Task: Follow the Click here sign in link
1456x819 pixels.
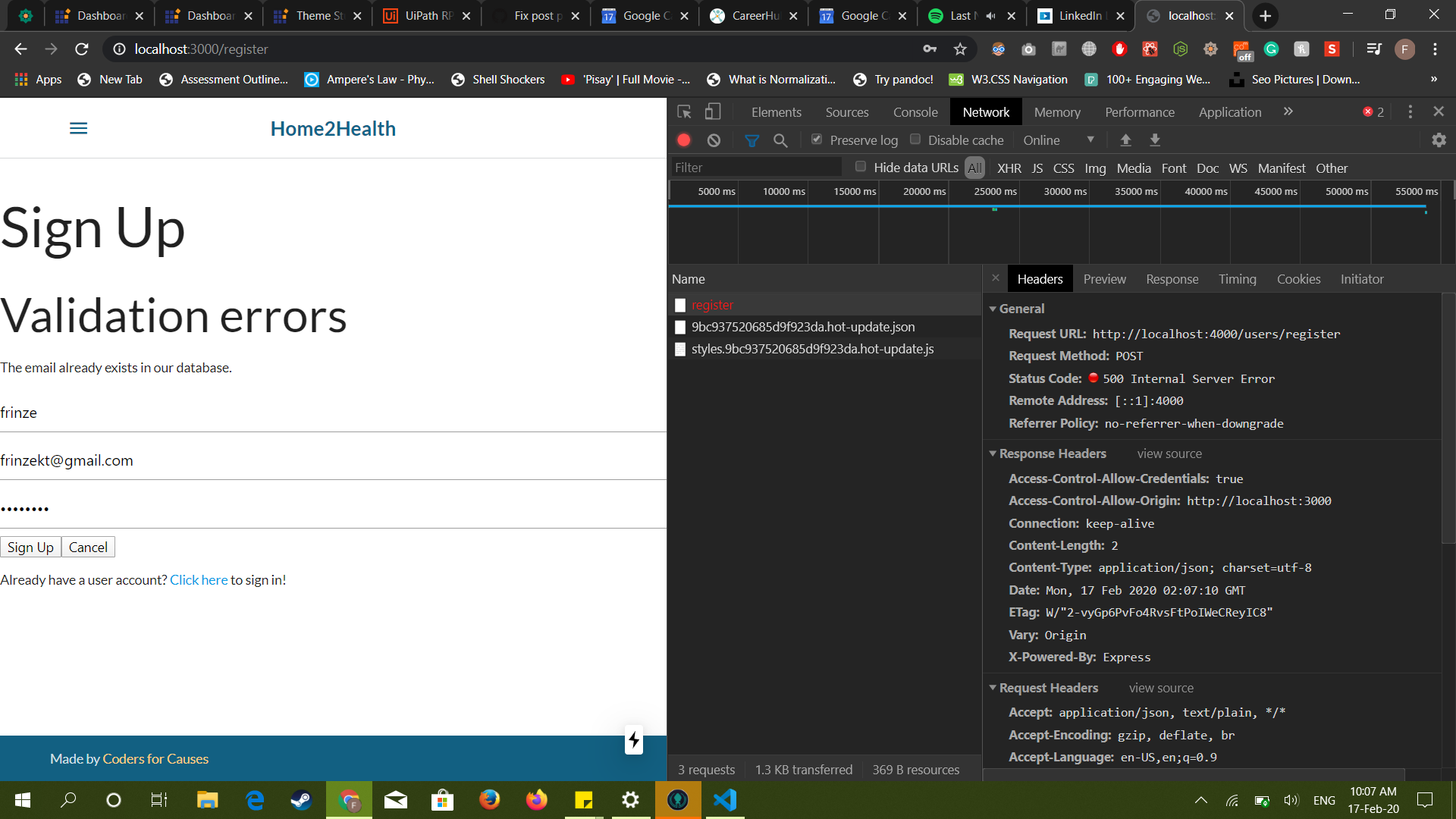Action: coord(199,579)
